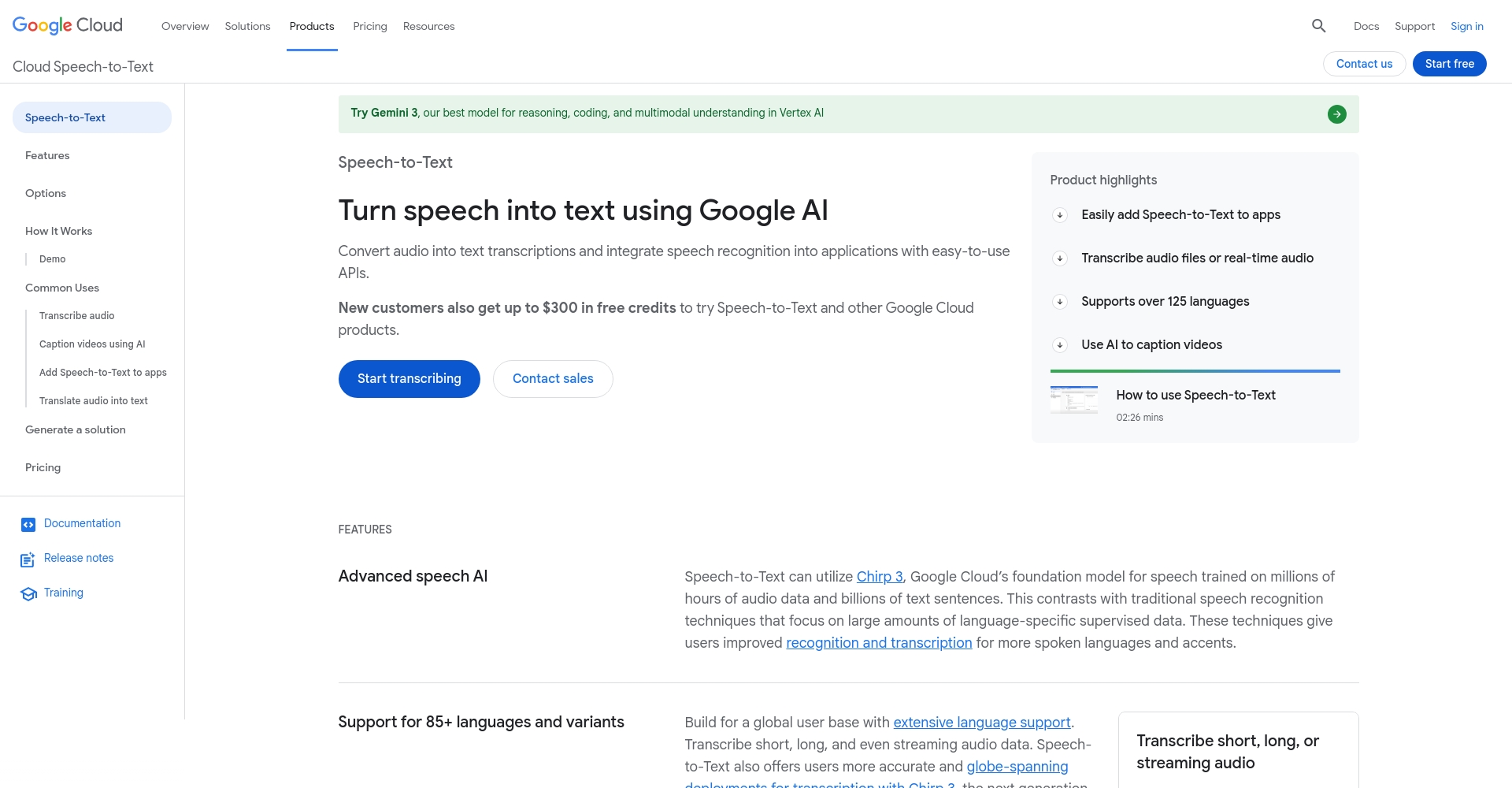
Task: Select 'Caption videos using AI' in sidebar
Action: point(92,344)
